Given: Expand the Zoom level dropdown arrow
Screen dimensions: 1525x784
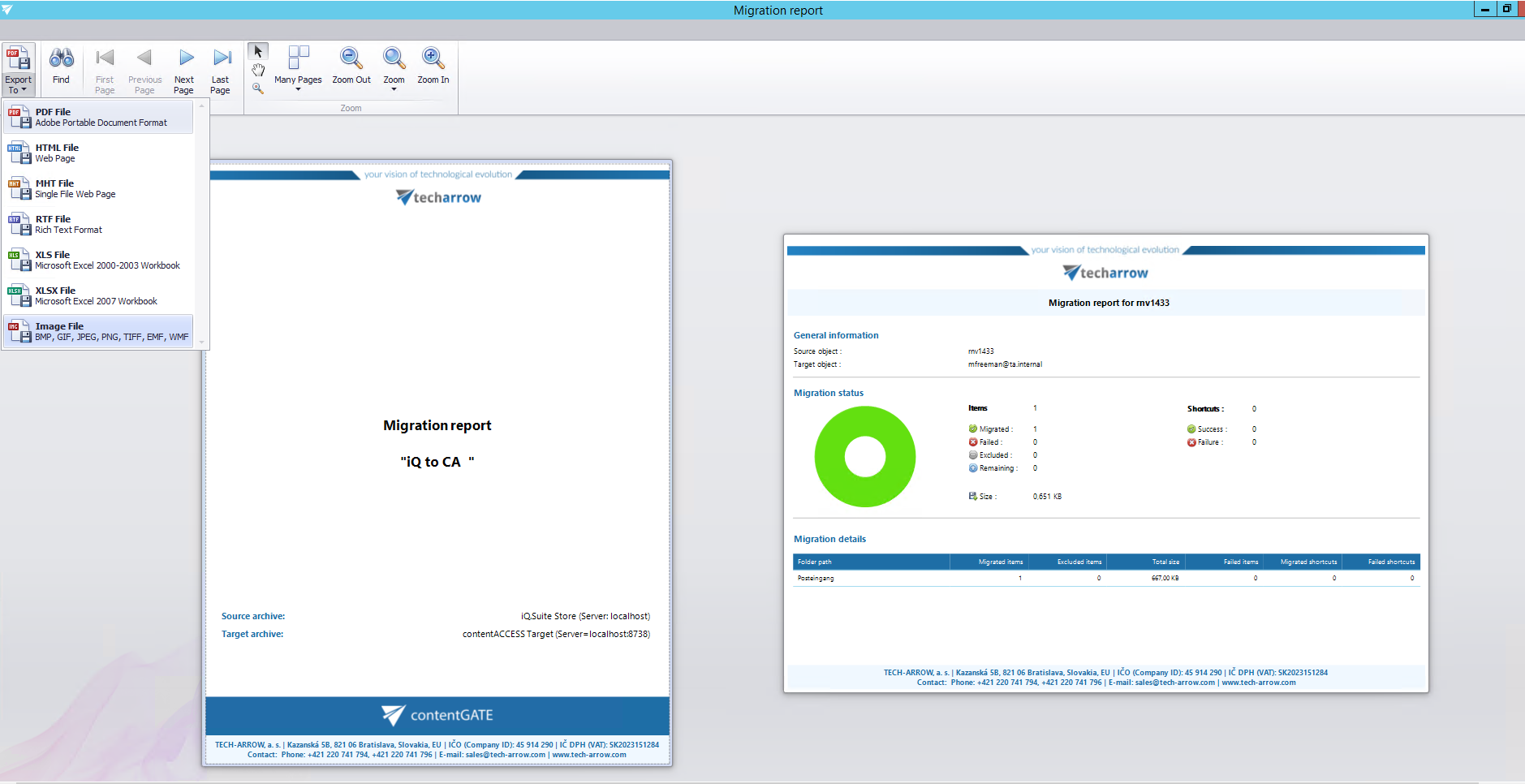Looking at the screenshot, I should tap(394, 89).
